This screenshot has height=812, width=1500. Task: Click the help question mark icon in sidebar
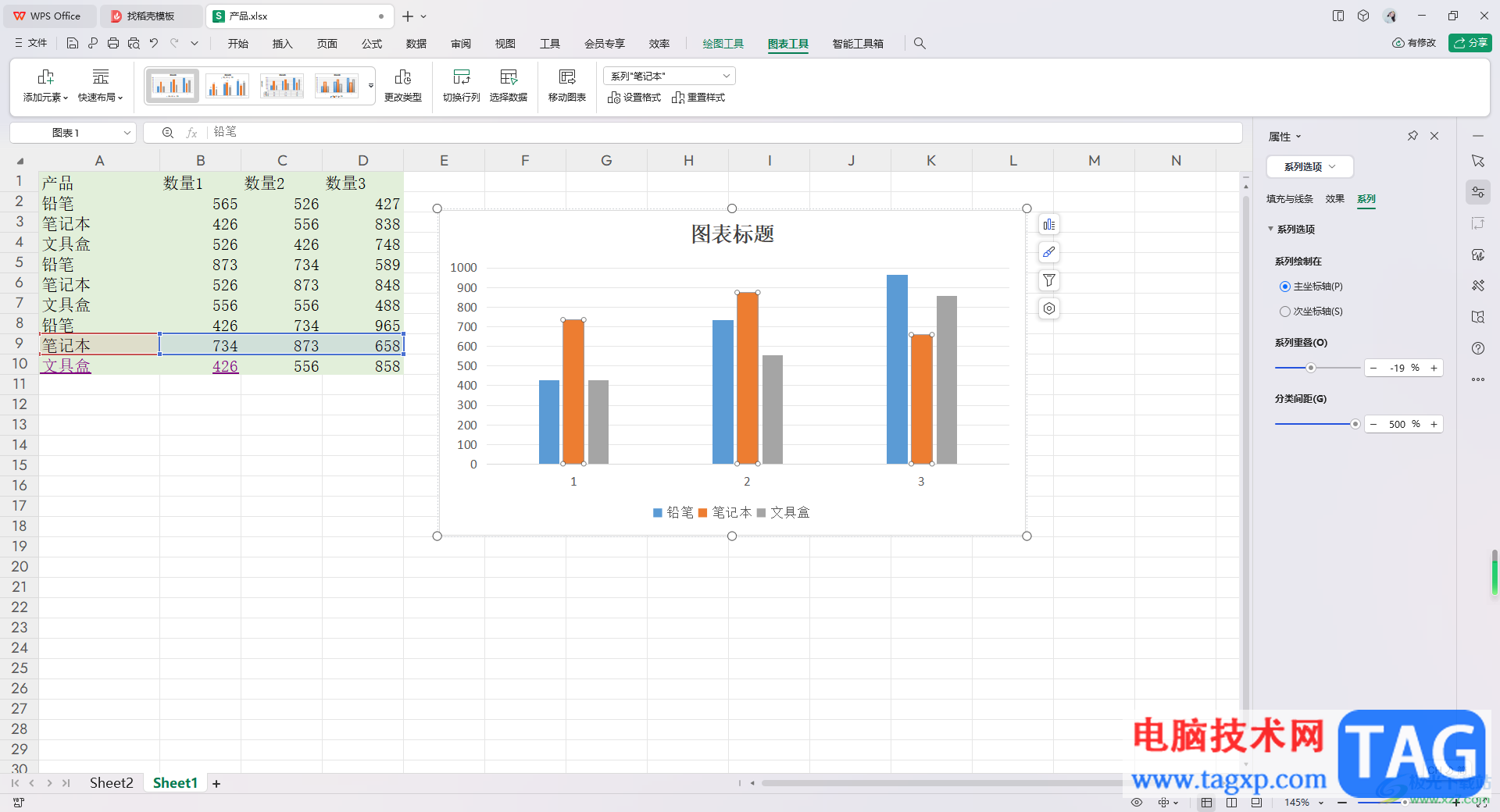(x=1477, y=348)
